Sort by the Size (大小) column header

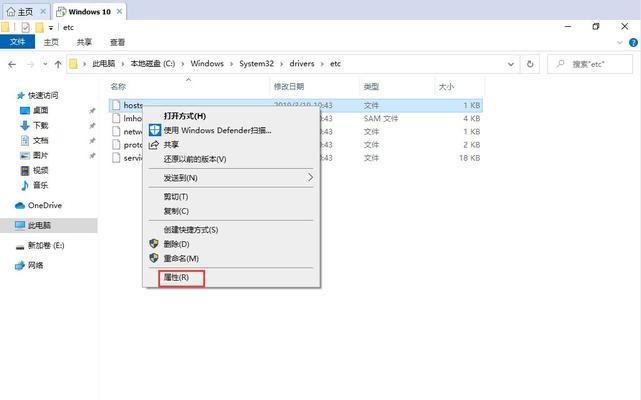pyautogui.click(x=446, y=86)
